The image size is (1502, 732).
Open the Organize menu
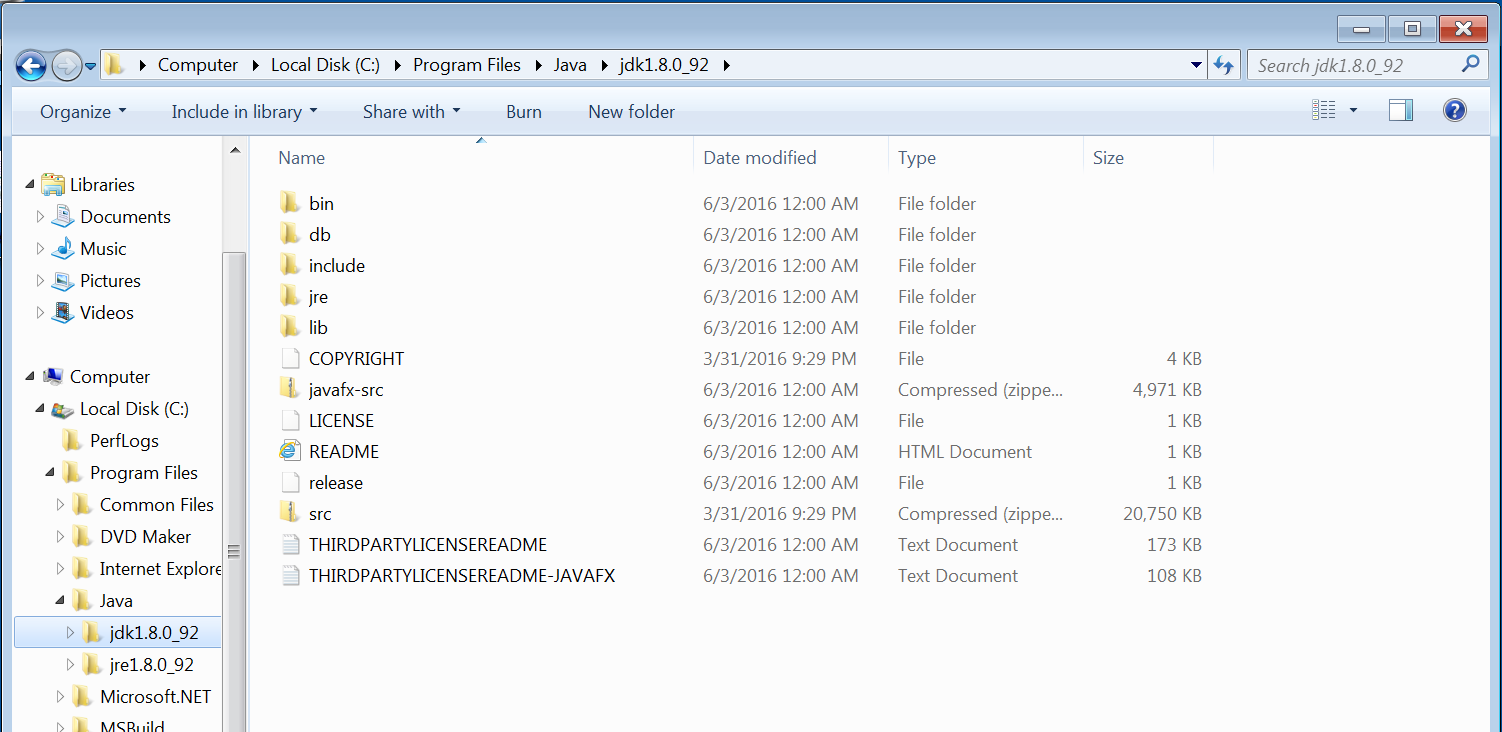coord(83,112)
